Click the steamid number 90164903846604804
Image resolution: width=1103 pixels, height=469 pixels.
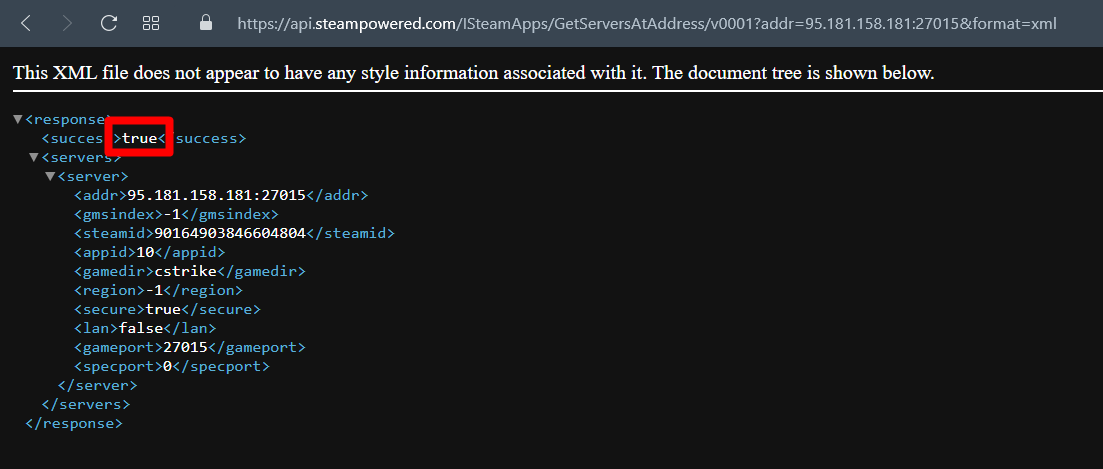coord(230,233)
